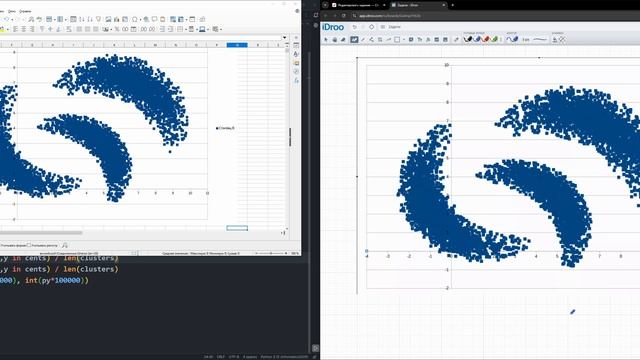Click the insert image icon in iDroo
This screenshot has width=640, height=360.
click(x=437, y=40)
